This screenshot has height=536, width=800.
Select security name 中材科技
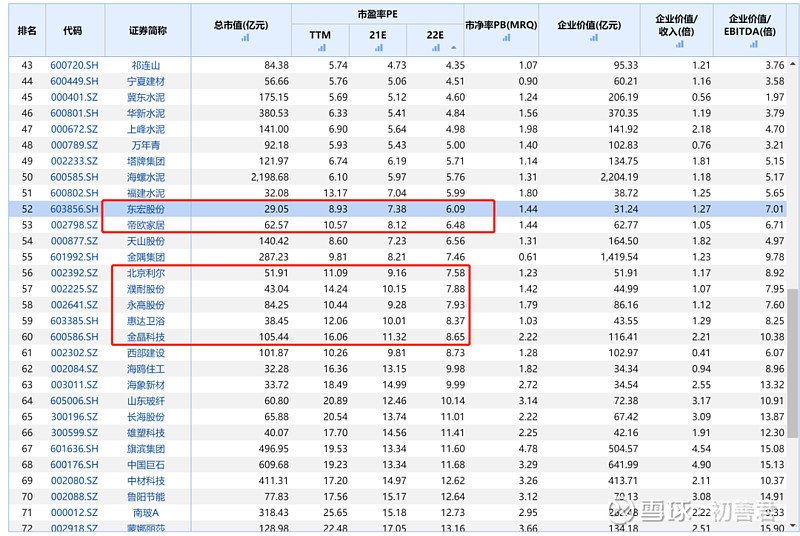click(146, 480)
